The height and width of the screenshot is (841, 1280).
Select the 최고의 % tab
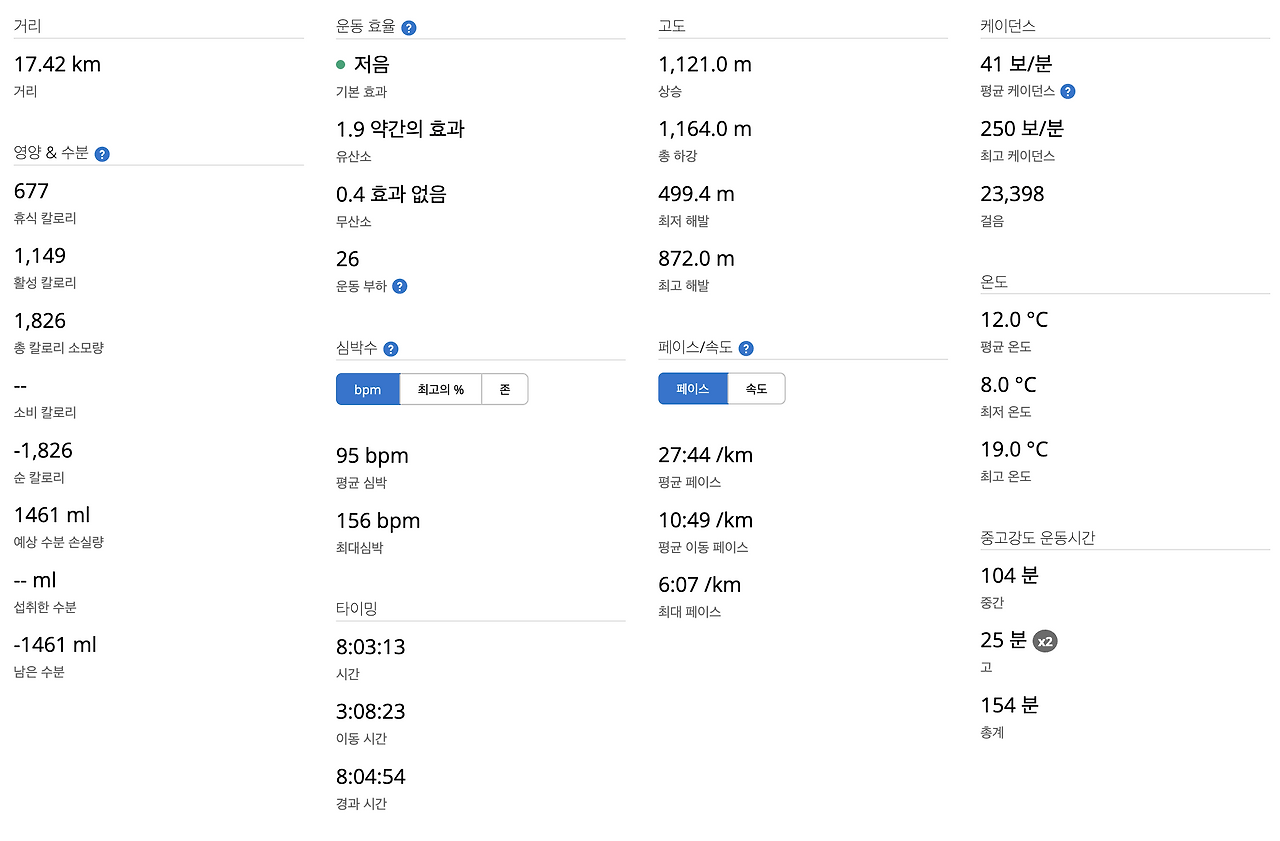(x=440, y=389)
